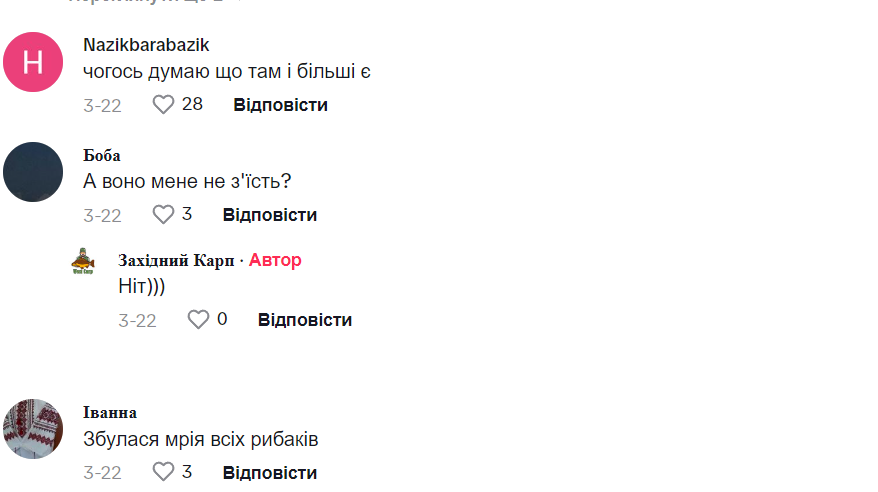Image resolution: width=878 pixels, height=492 pixels.
Task: Visit the Західний Карп author profile name
Action: tap(176, 260)
